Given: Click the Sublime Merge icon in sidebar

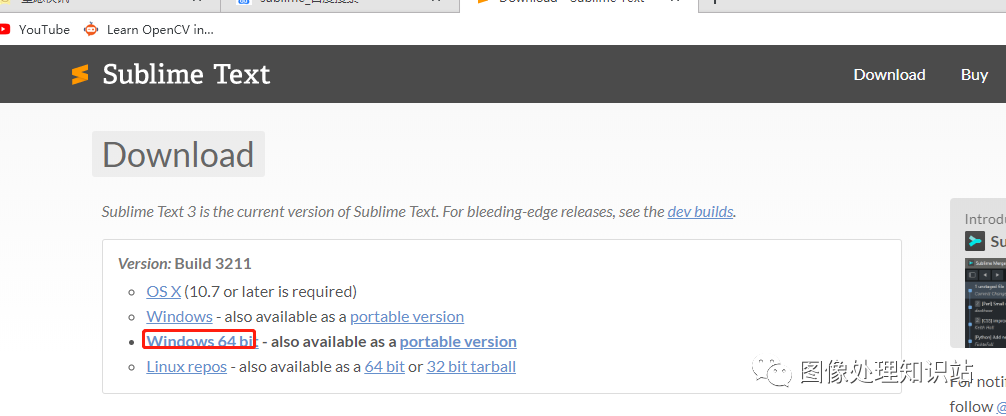Looking at the screenshot, I should [975, 241].
